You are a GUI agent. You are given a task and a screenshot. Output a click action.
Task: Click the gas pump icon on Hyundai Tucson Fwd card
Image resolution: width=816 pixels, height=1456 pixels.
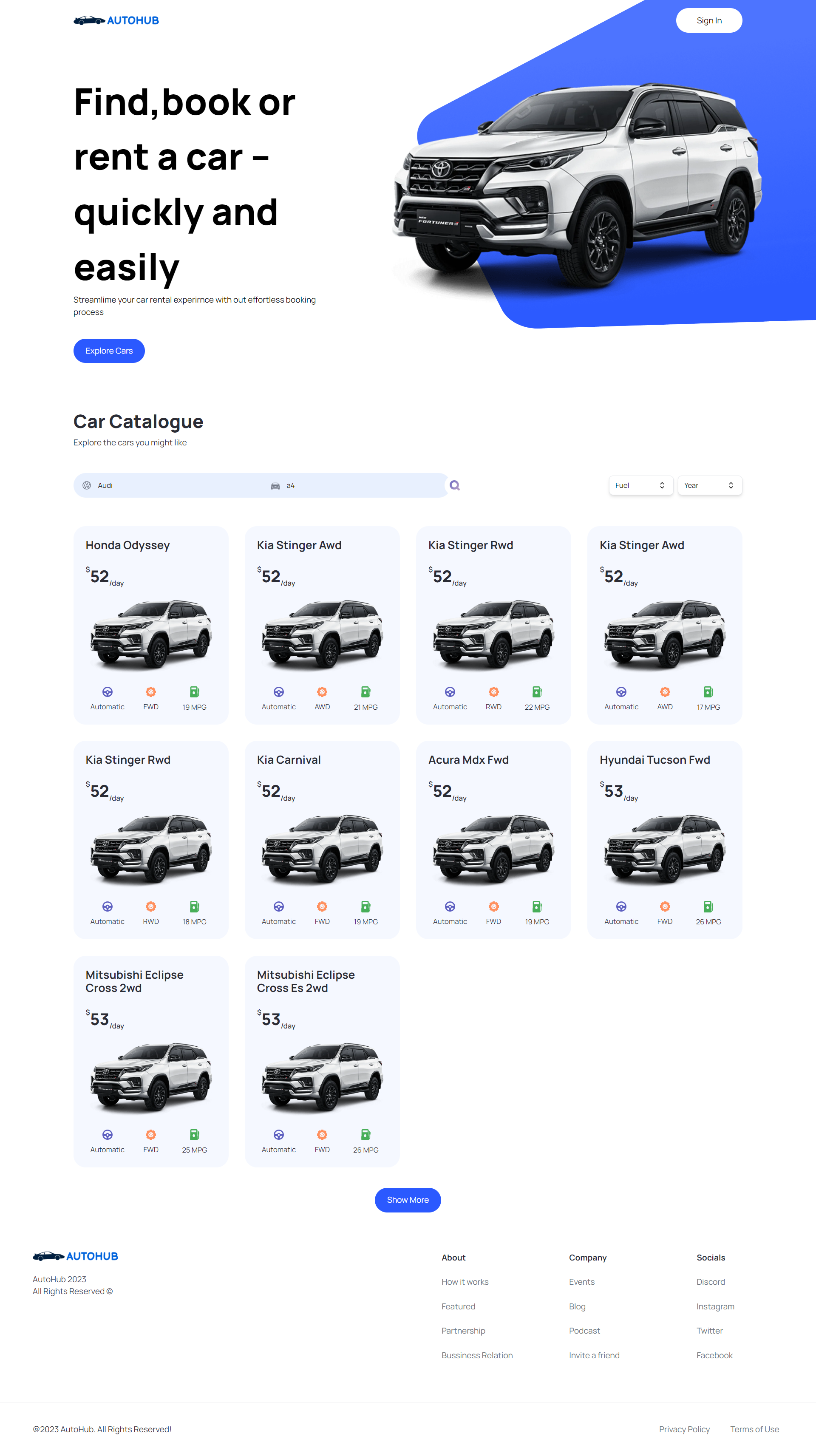(708, 906)
